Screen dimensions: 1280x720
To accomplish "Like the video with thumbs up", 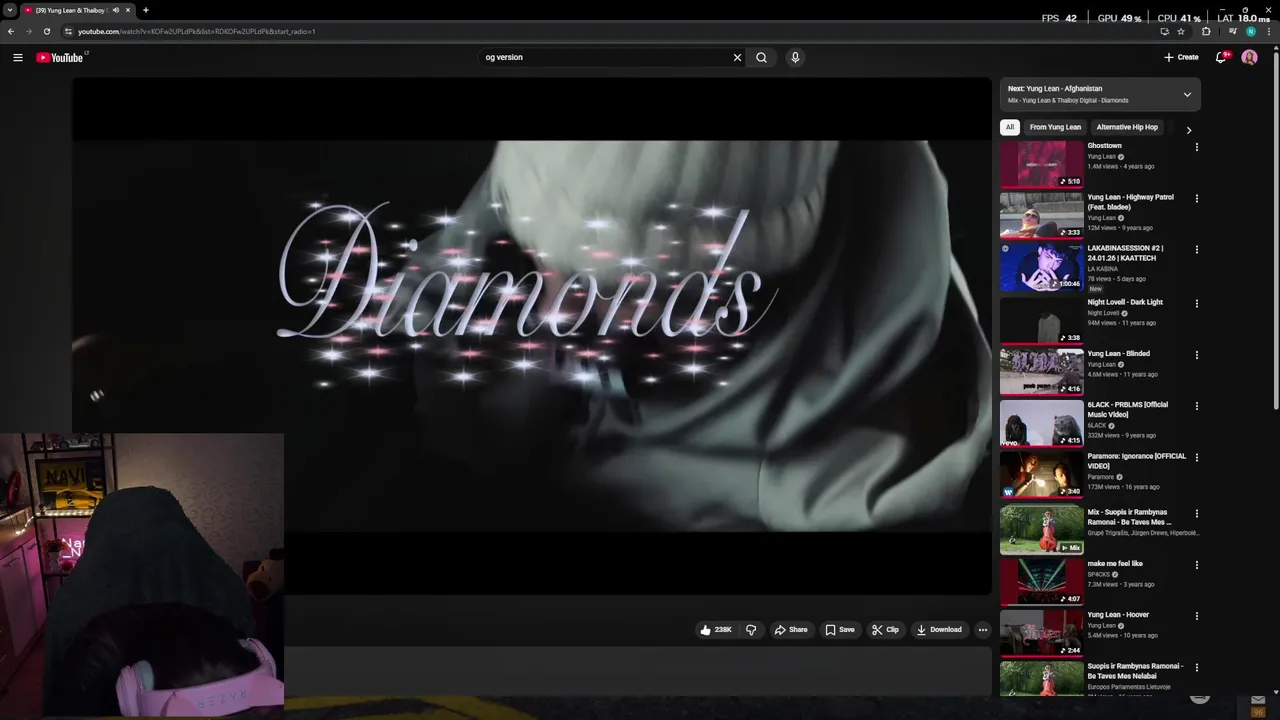I will click(x=716, y=630).
